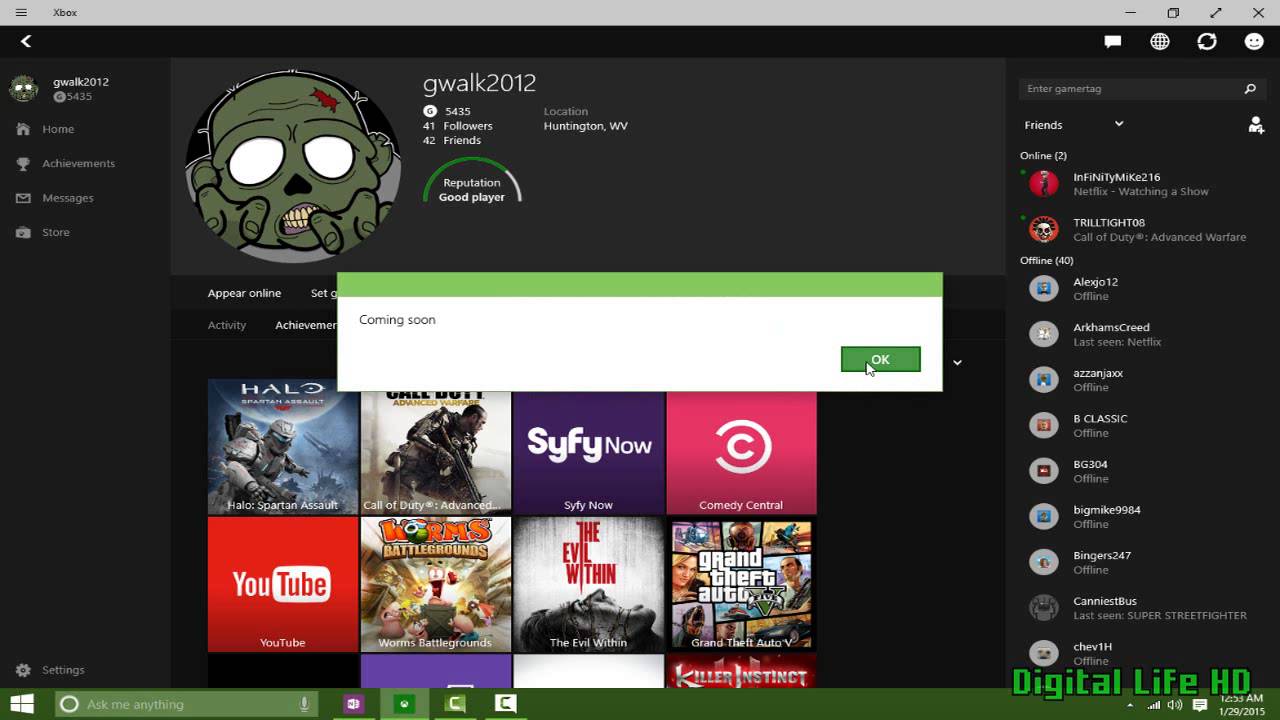The width and height of the screenshot is (1280, 720).
Task: Open the Syfy Now tile
Action: (588, 452)
